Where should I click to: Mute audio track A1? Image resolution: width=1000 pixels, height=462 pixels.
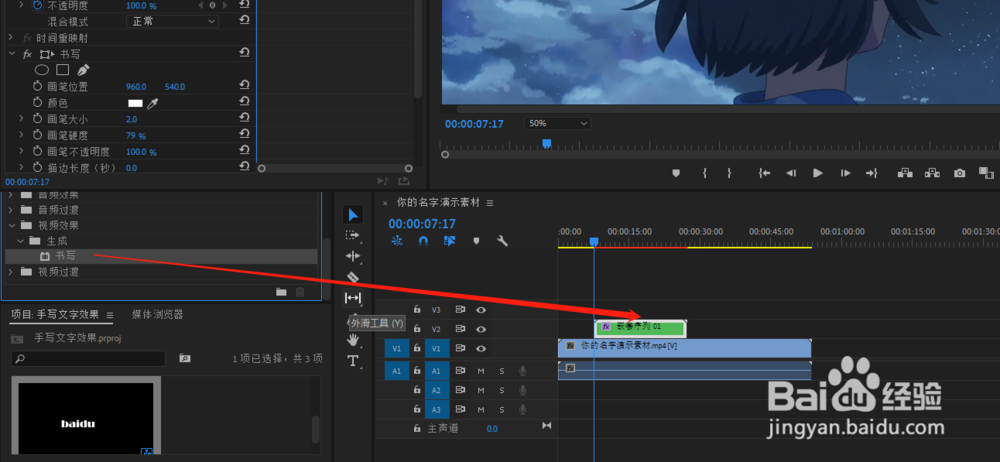click(x=481, y=371)
